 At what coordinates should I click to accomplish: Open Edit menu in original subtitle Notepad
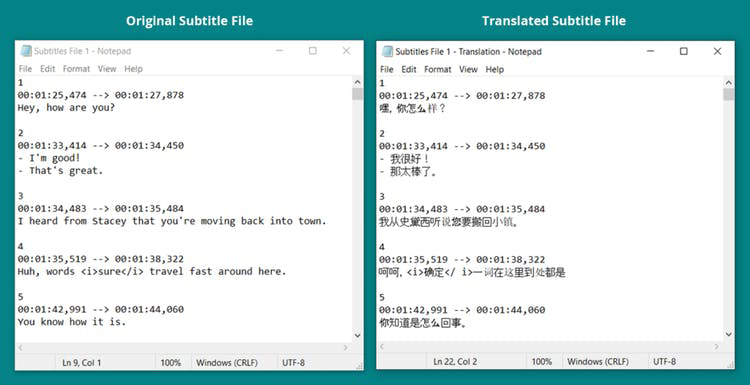coord(47,69)
